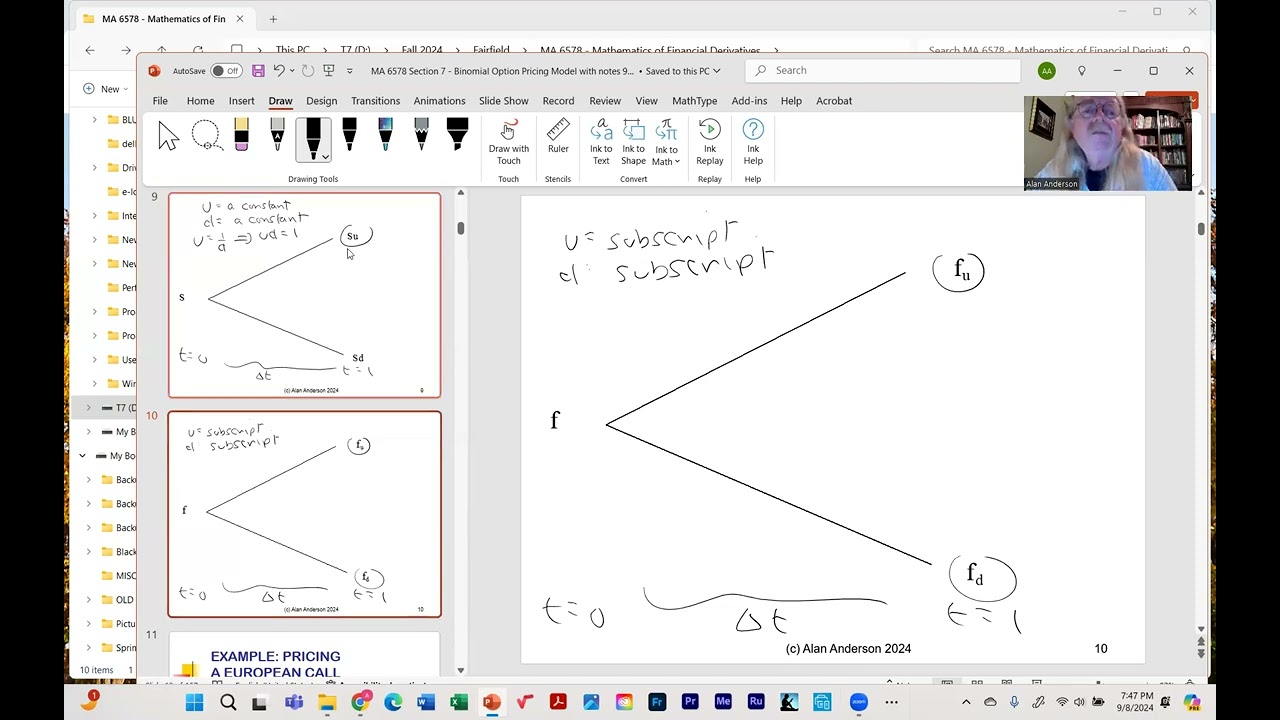This screenshot has width=1280, height=720.
Task: Select slide 10 thumbnail
Action: [304, 514]
